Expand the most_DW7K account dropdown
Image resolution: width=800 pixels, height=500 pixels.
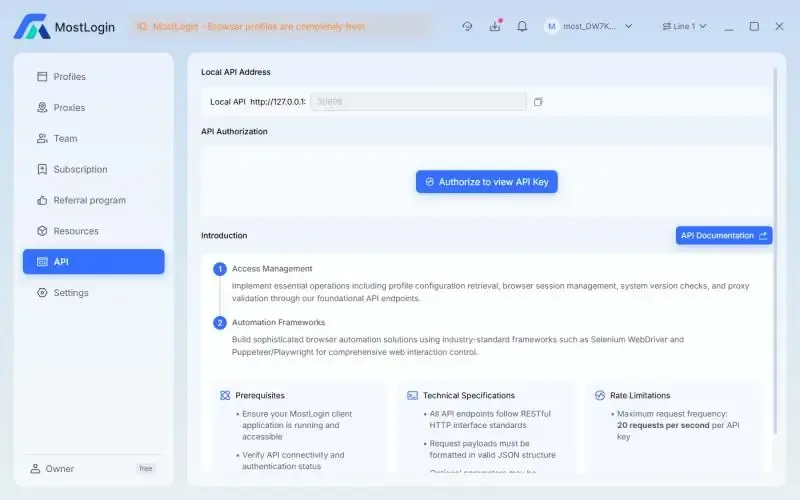[629, 26]
